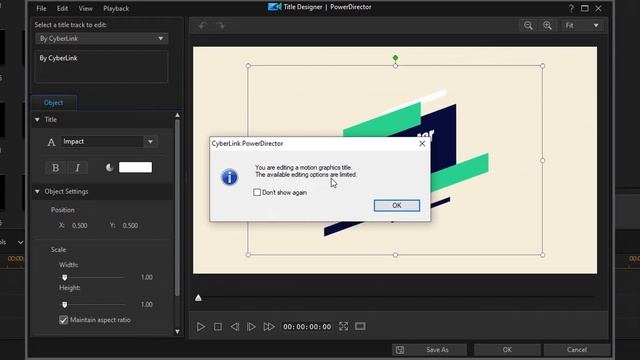Click the X position value 0.500
The image size is (640, 360).
click(80, 225)
